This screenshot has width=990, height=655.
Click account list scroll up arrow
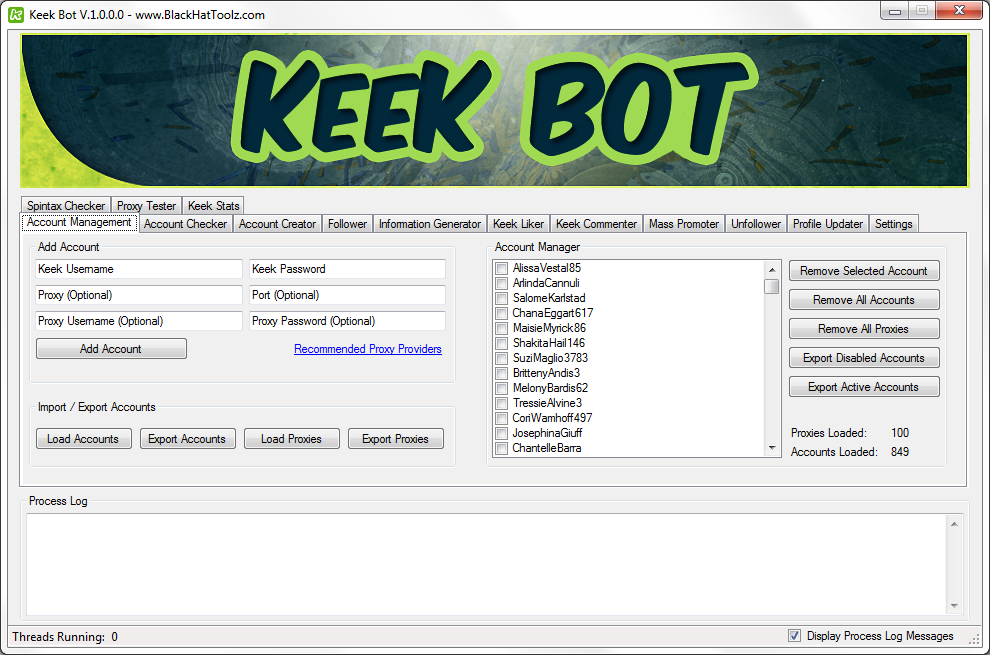point(772,270)
